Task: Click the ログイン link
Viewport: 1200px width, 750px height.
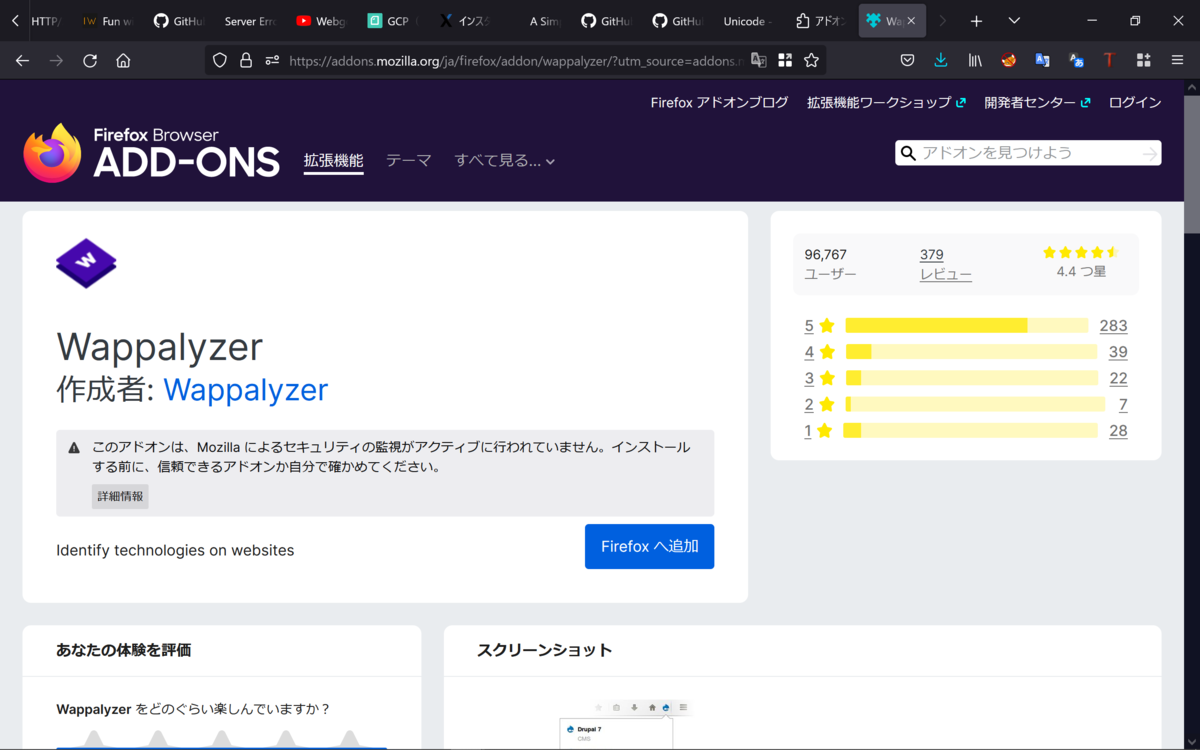Action: click(x=1135, y=102)
